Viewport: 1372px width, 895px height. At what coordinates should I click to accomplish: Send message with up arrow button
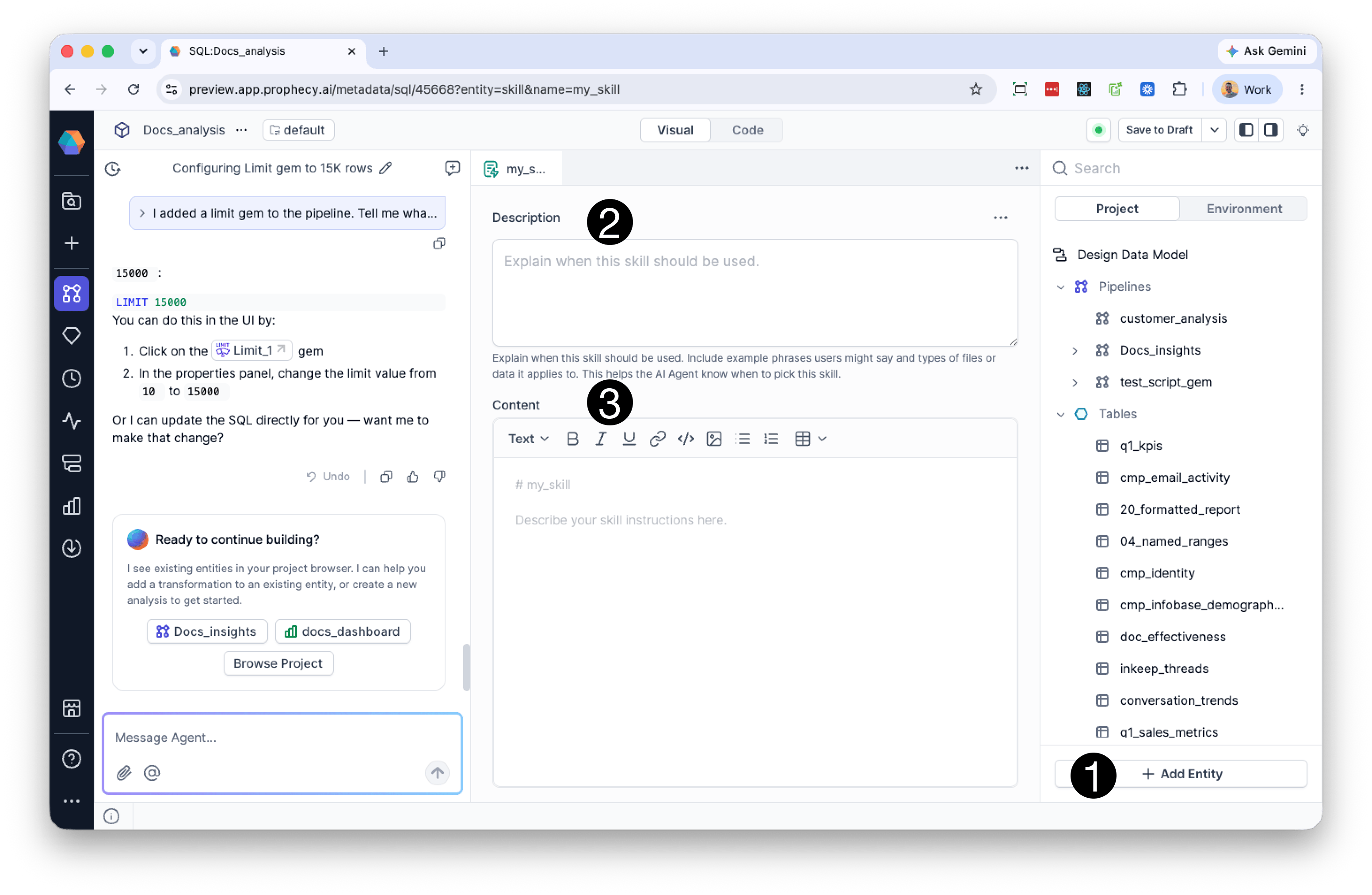click(438, 773)
